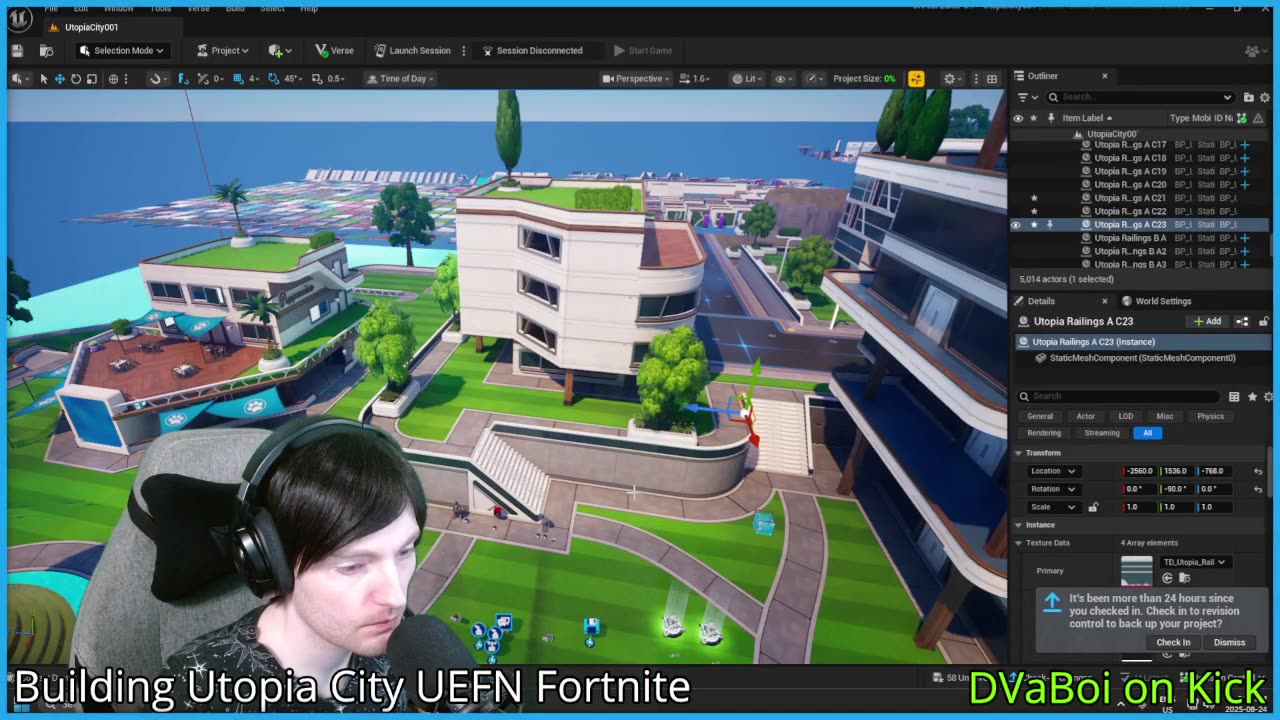Open the Time of Day dropdown
Screen dimensions: 1280x720
[399, 78]
